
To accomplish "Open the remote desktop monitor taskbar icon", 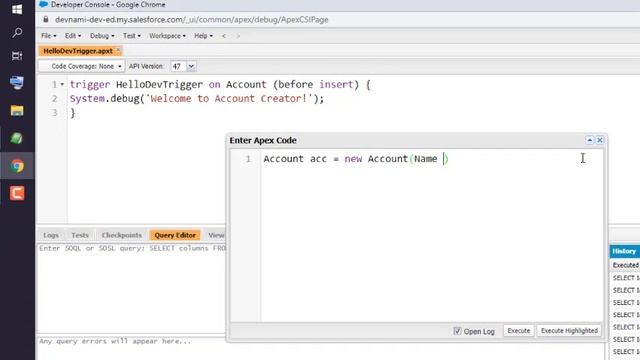I will click(17, 83).
